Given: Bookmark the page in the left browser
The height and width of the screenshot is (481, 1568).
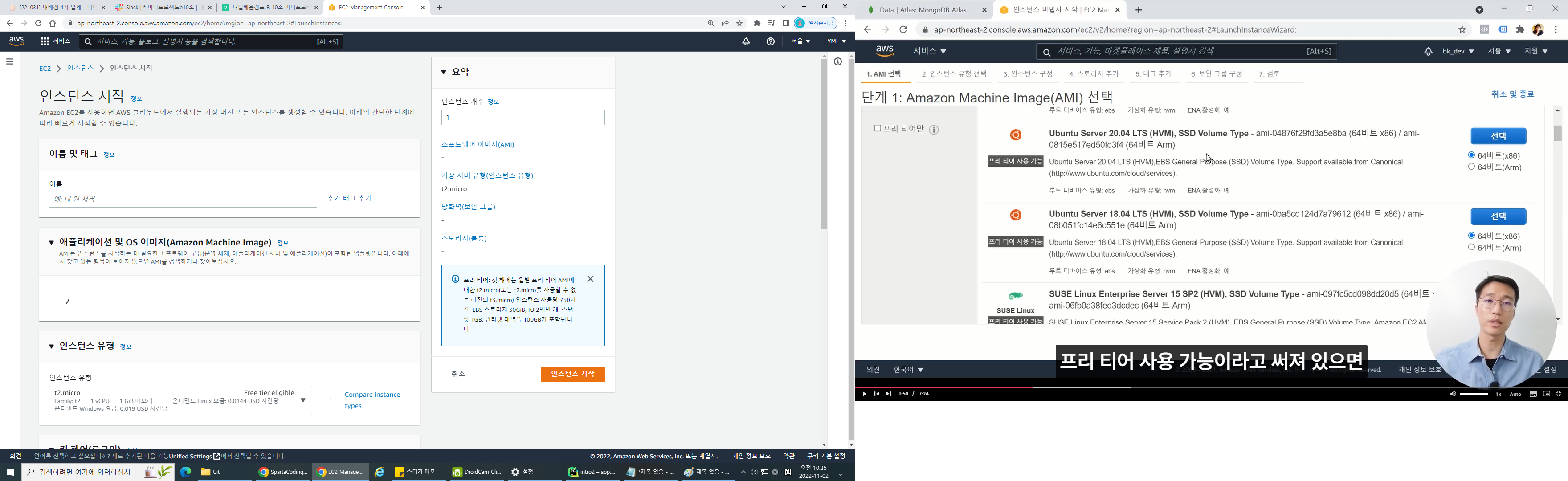Looking at the screenshot, I should (739, 23).
